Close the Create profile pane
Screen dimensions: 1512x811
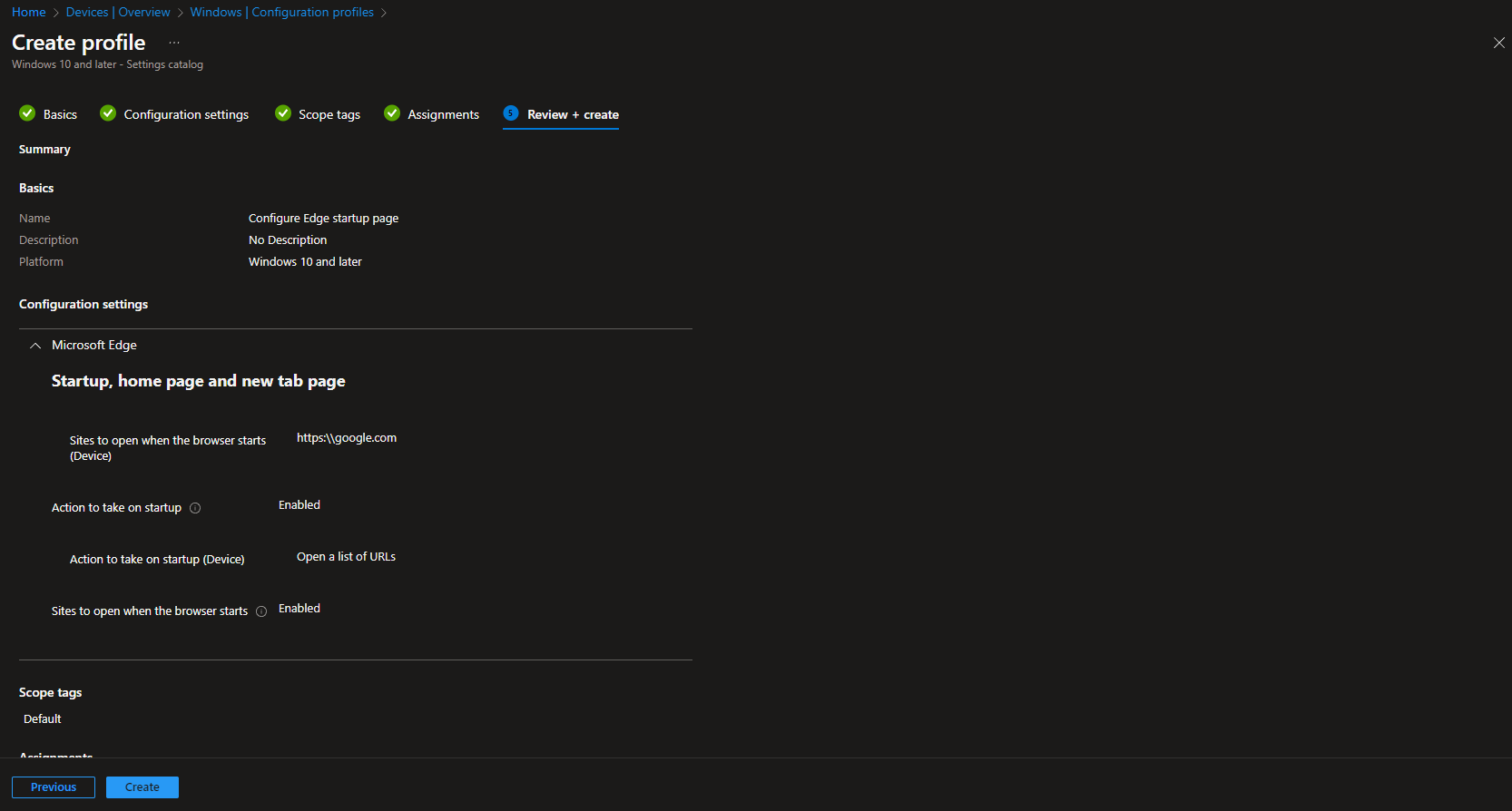point(1498,43)
